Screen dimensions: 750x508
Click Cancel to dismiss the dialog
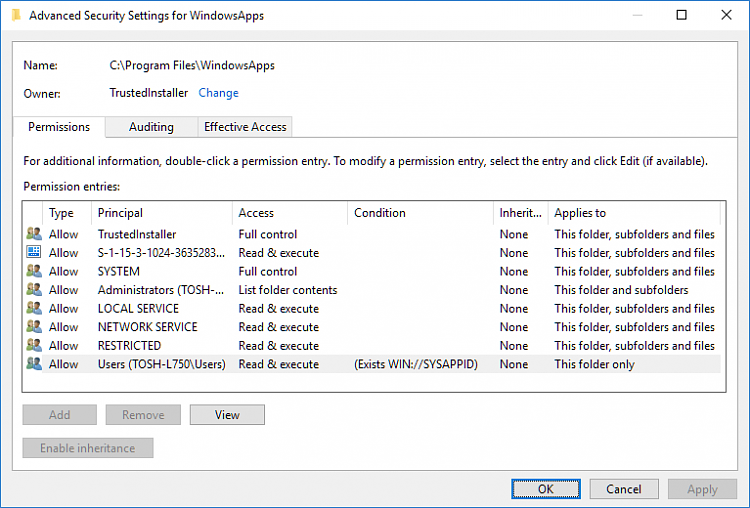click(x=624, y=489)
